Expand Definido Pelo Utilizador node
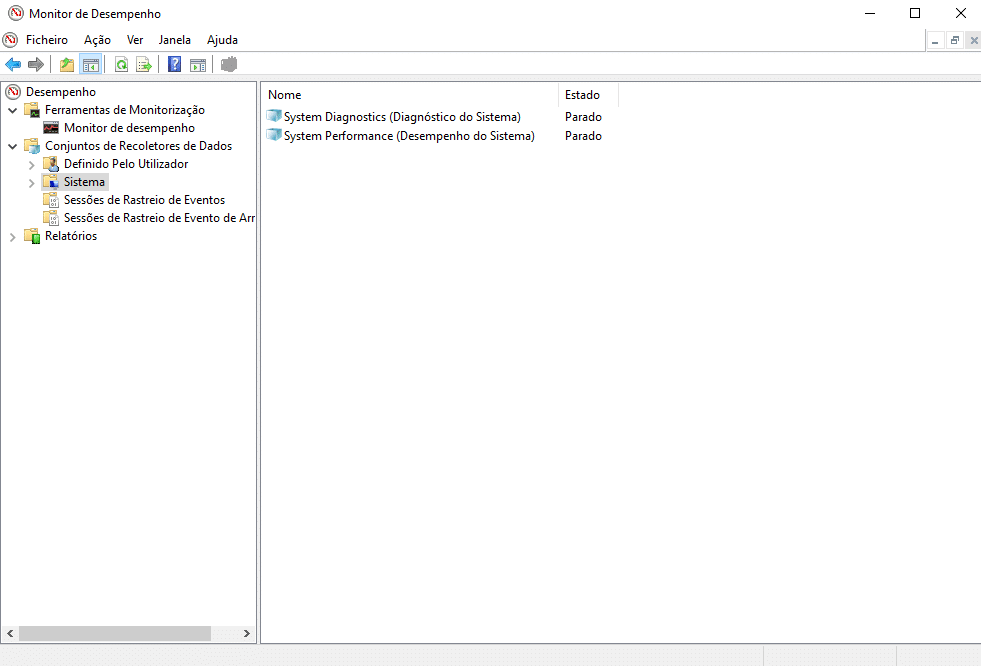This screenshot has width=981, height=666. (x=32, y=164)
